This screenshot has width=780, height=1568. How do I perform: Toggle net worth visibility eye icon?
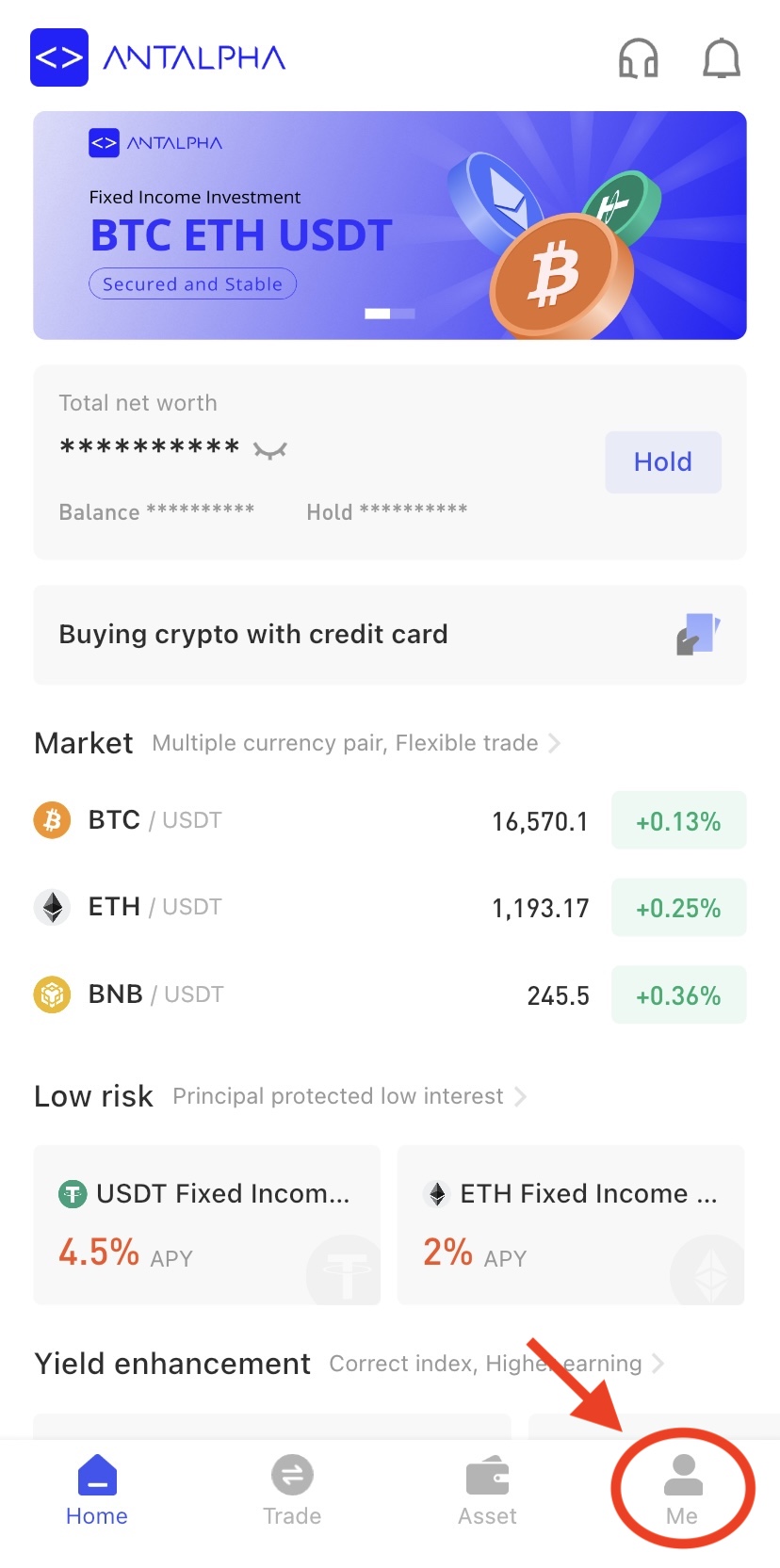click(270, 450)
